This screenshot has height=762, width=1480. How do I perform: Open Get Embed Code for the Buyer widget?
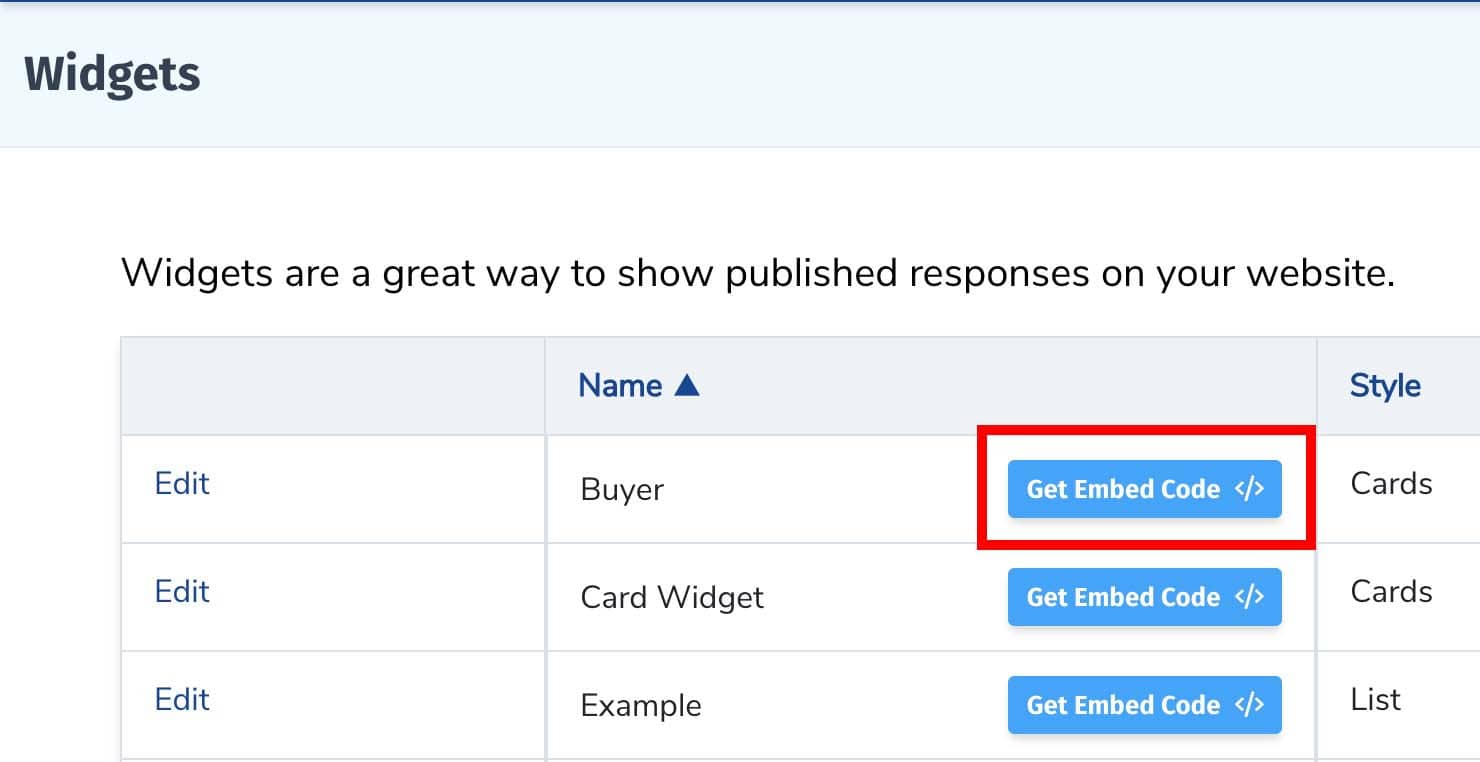[1144, 489]
